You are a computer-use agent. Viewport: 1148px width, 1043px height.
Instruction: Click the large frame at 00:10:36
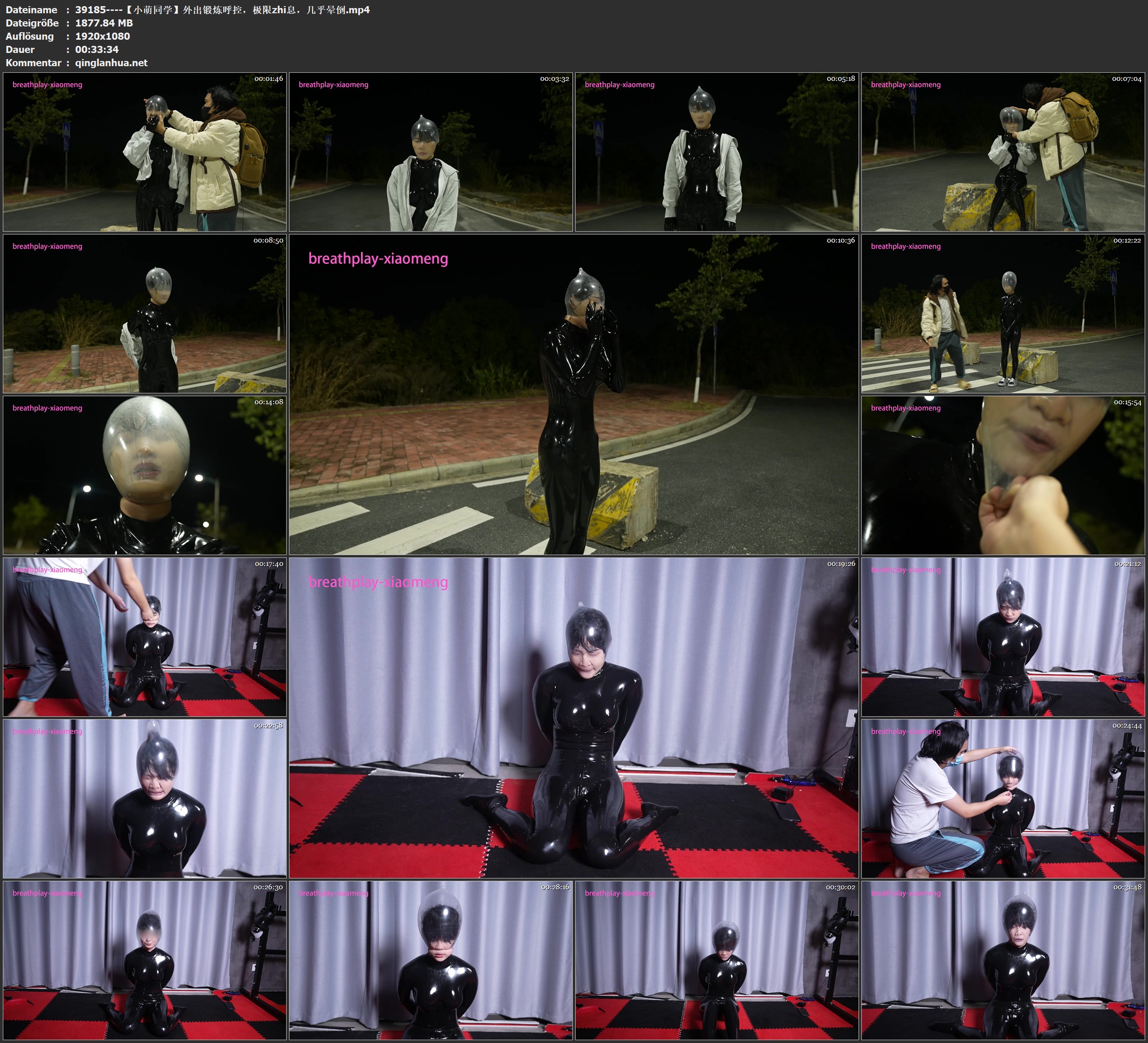pyautogui.click(x=573, y=394)
